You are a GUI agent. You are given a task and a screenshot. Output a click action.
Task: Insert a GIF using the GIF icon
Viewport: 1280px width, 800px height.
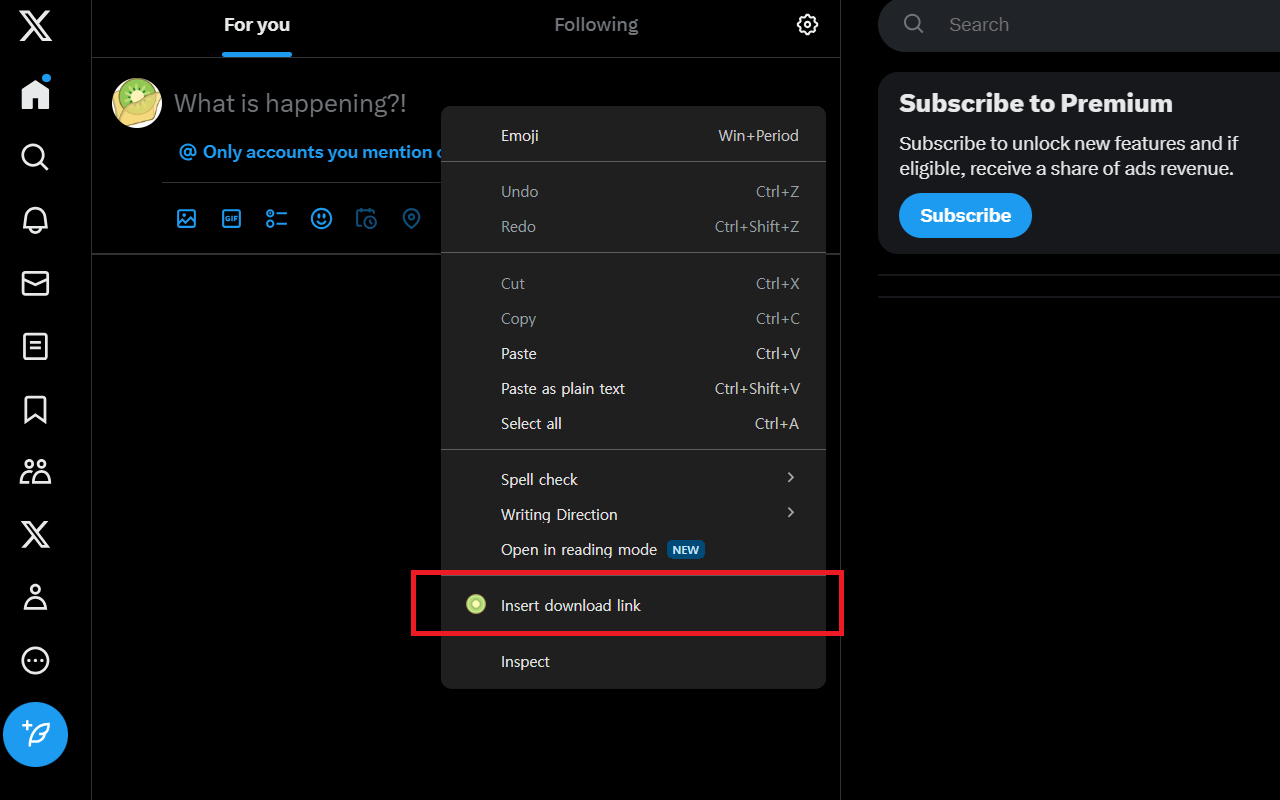(231, 218)
